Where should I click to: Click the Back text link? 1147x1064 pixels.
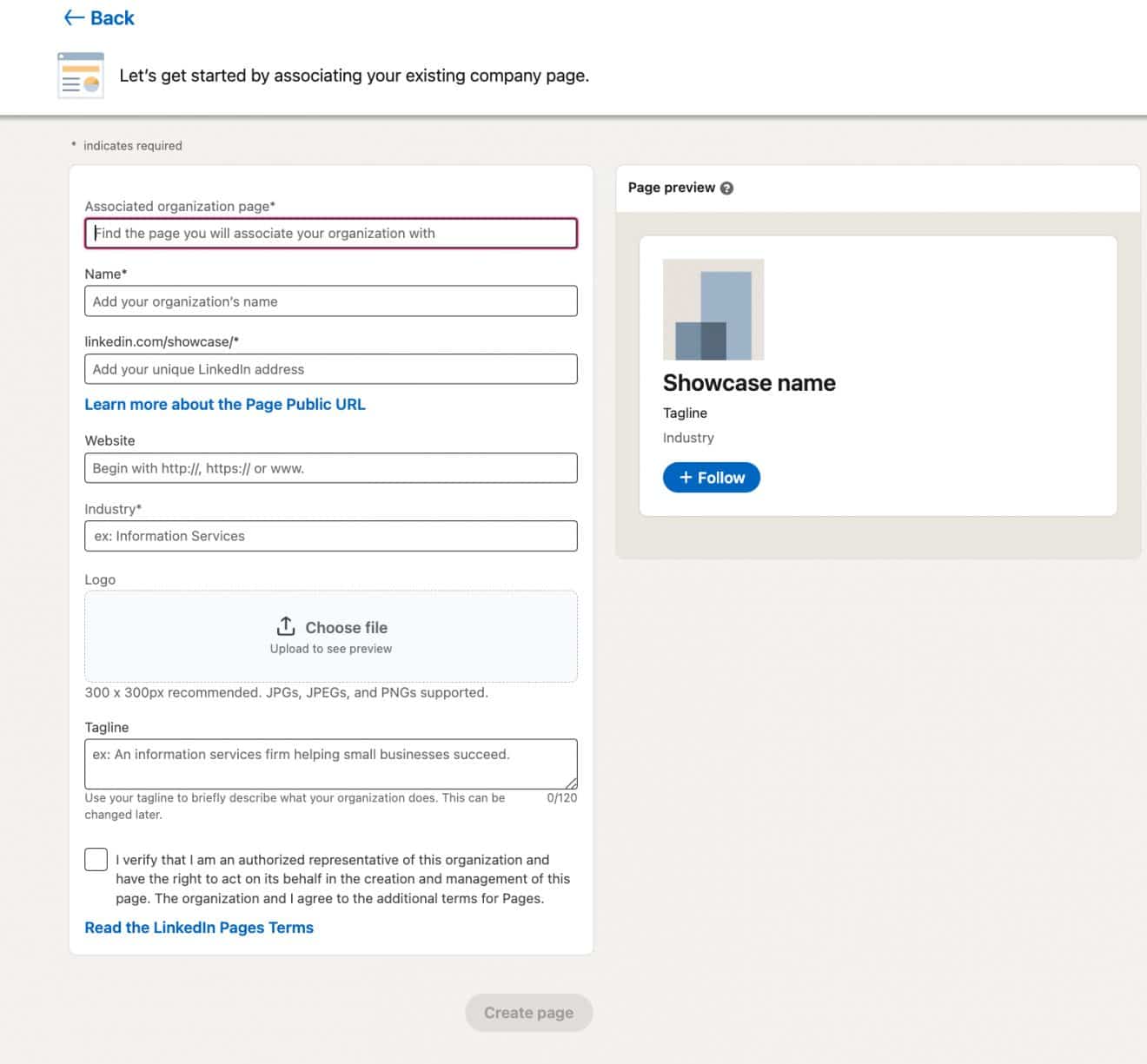pyautogui.click(x=111, y=17)
